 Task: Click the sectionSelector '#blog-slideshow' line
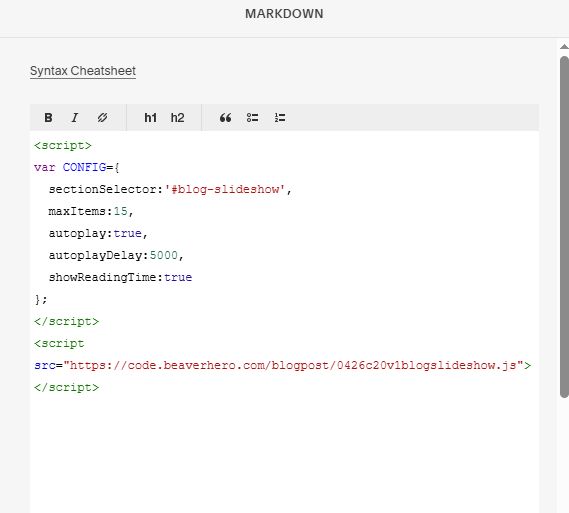click(x=170, y=189)
